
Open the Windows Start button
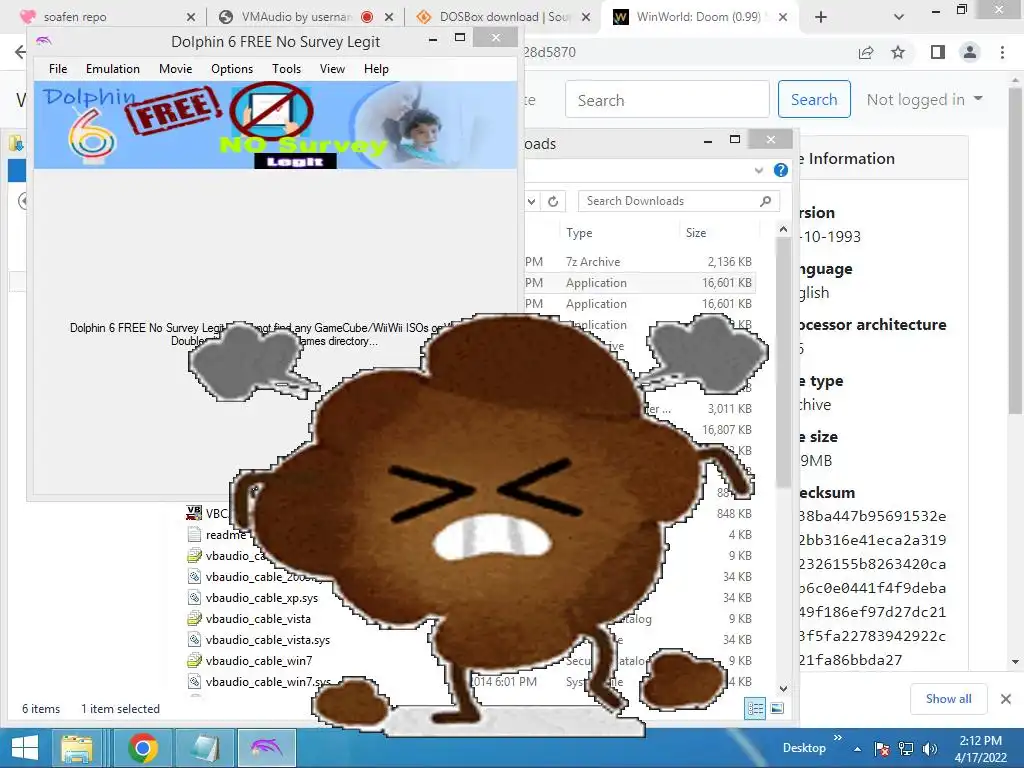pyautogui.click(x=25, y=748)
